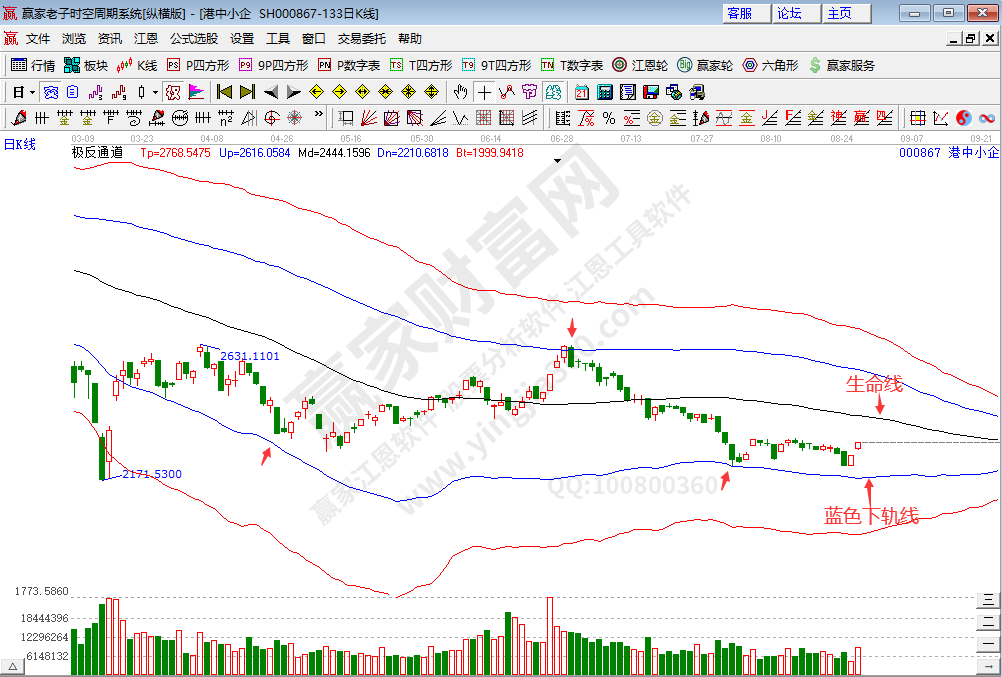Viewport: 1002px width, 677px height.
Task: Click the calculator icon in toolbar
Action: point(605,92)
